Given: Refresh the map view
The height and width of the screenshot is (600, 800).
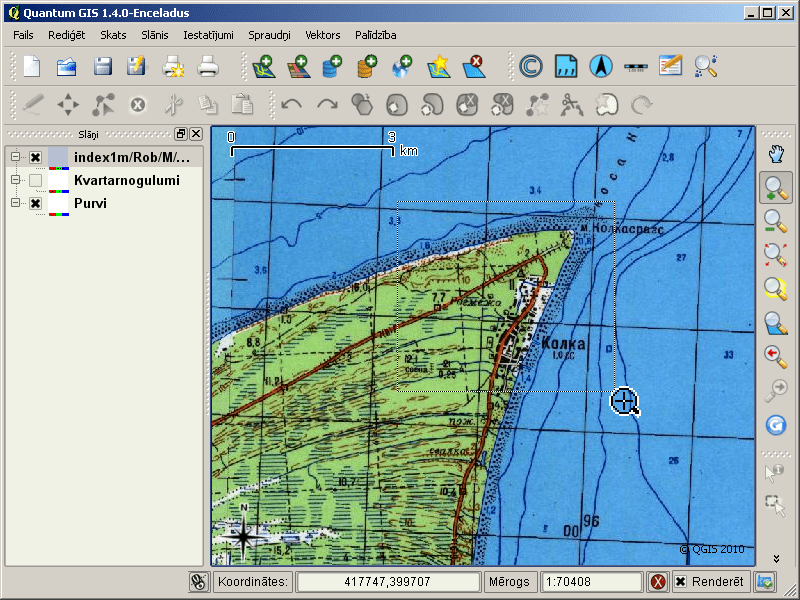Looking at the screenshot, I should (x=776, y=425).
